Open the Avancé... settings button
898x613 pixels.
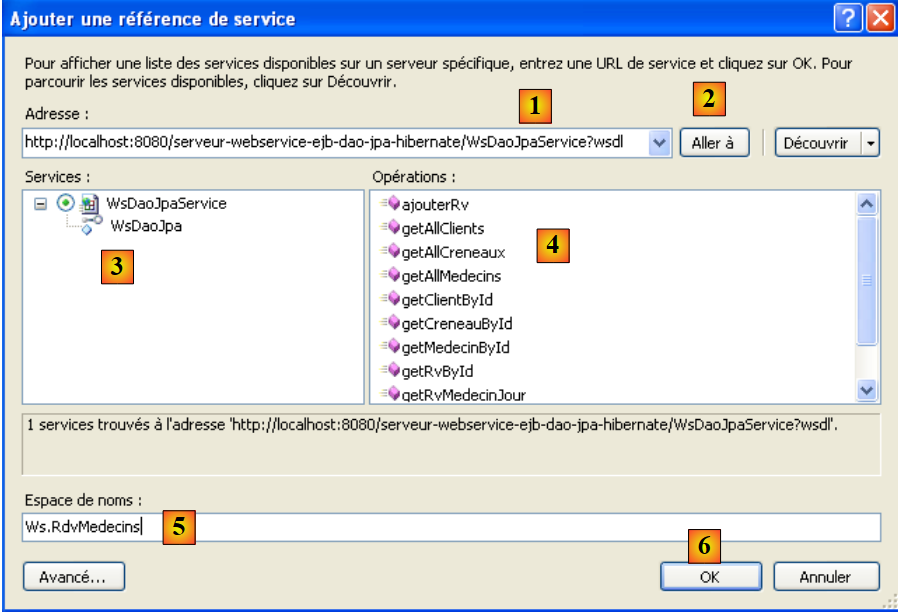click(x=73, y=577)
